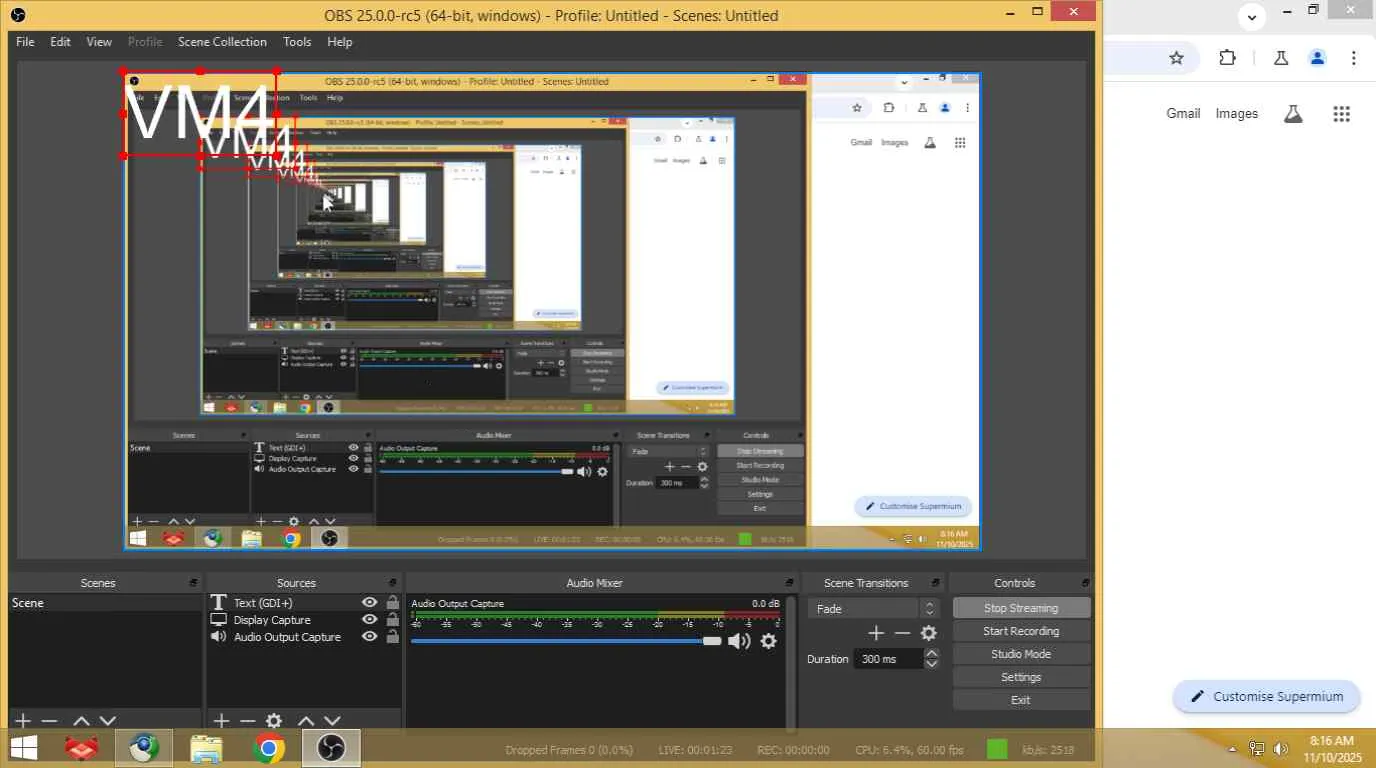
Task: Pop out the Scenes dock panel
Action: (193, 583)
